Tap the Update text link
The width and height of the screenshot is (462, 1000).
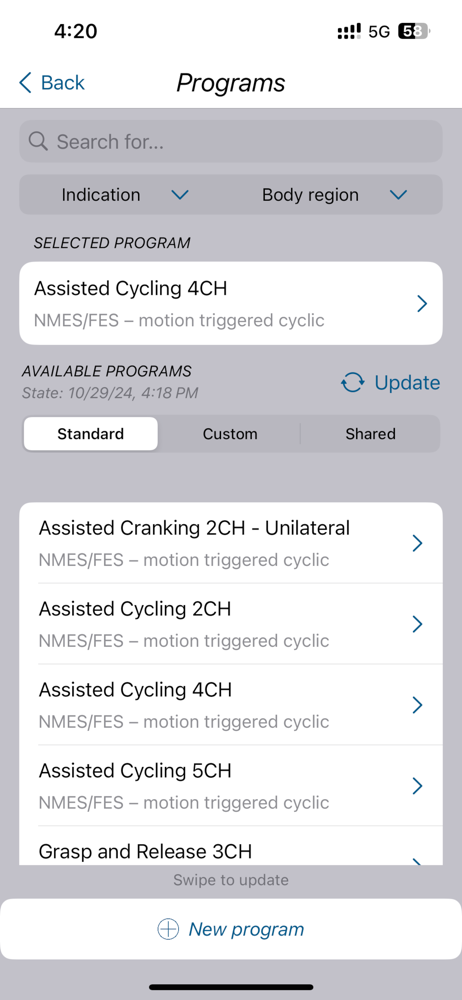point(407,383)
